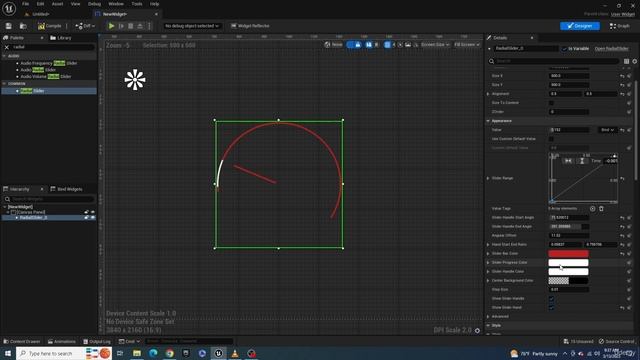
Task: Open the Output Log
Action: point(97,342)
